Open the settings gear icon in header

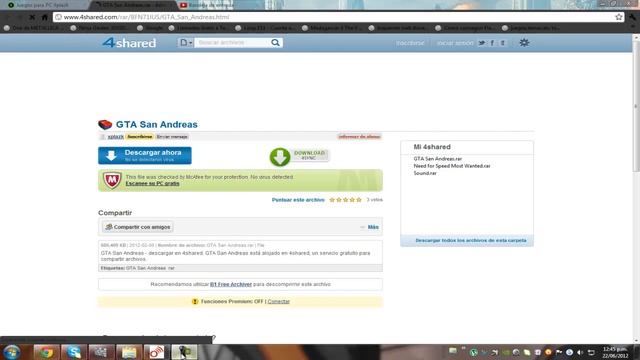(x=524, y=42)
